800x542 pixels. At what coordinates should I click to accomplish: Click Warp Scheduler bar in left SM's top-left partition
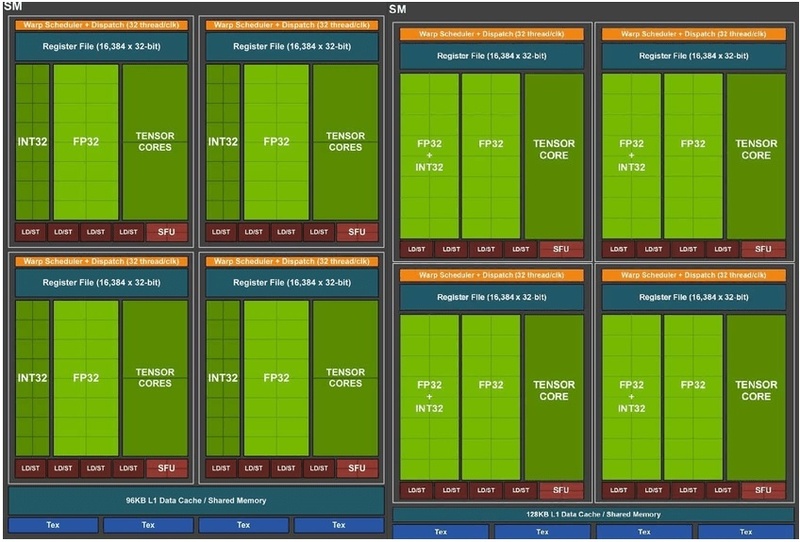point(102,24)
